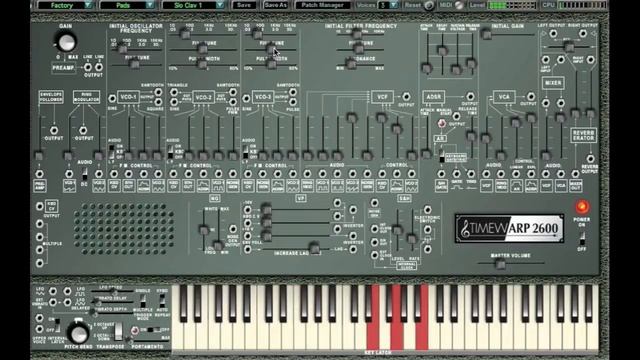Image resolution: width=640 pixels, height=360 pixels.
Task: Click the VCO-1 Fine Tune slider handle
Action: pos(134,64)
